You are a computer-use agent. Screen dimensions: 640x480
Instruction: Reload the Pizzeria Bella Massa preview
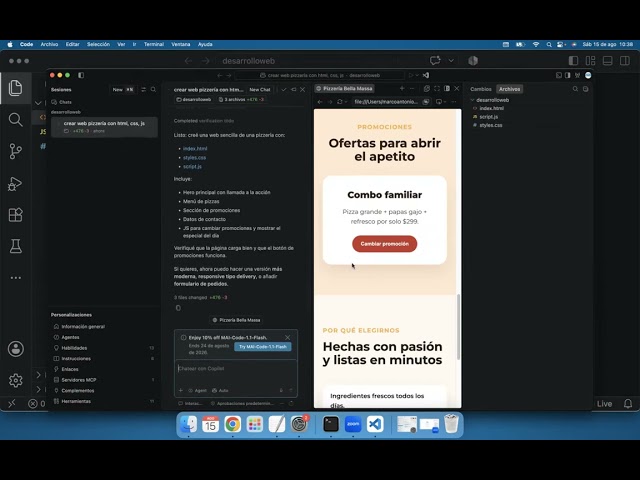[339, 102]
